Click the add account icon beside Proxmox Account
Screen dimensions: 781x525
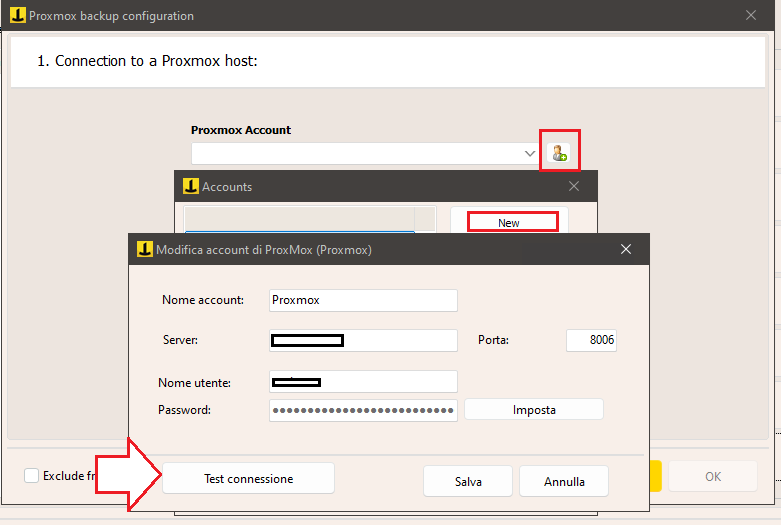point(559,153)
